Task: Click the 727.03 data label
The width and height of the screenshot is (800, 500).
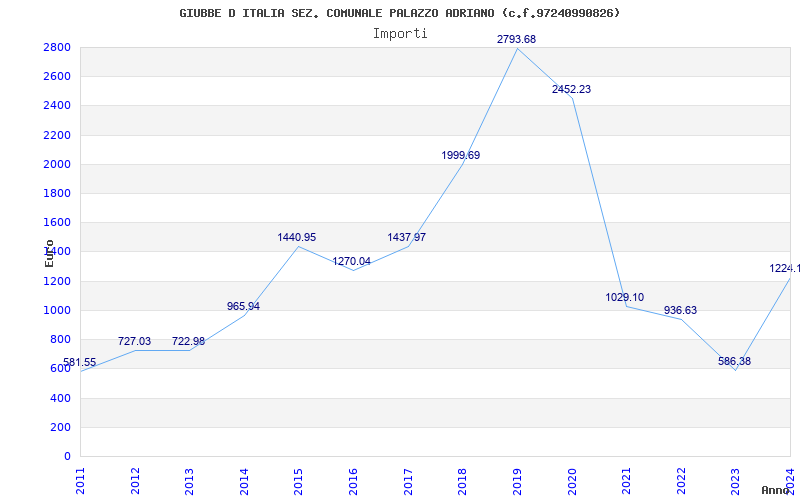Action: click(134, 341)
